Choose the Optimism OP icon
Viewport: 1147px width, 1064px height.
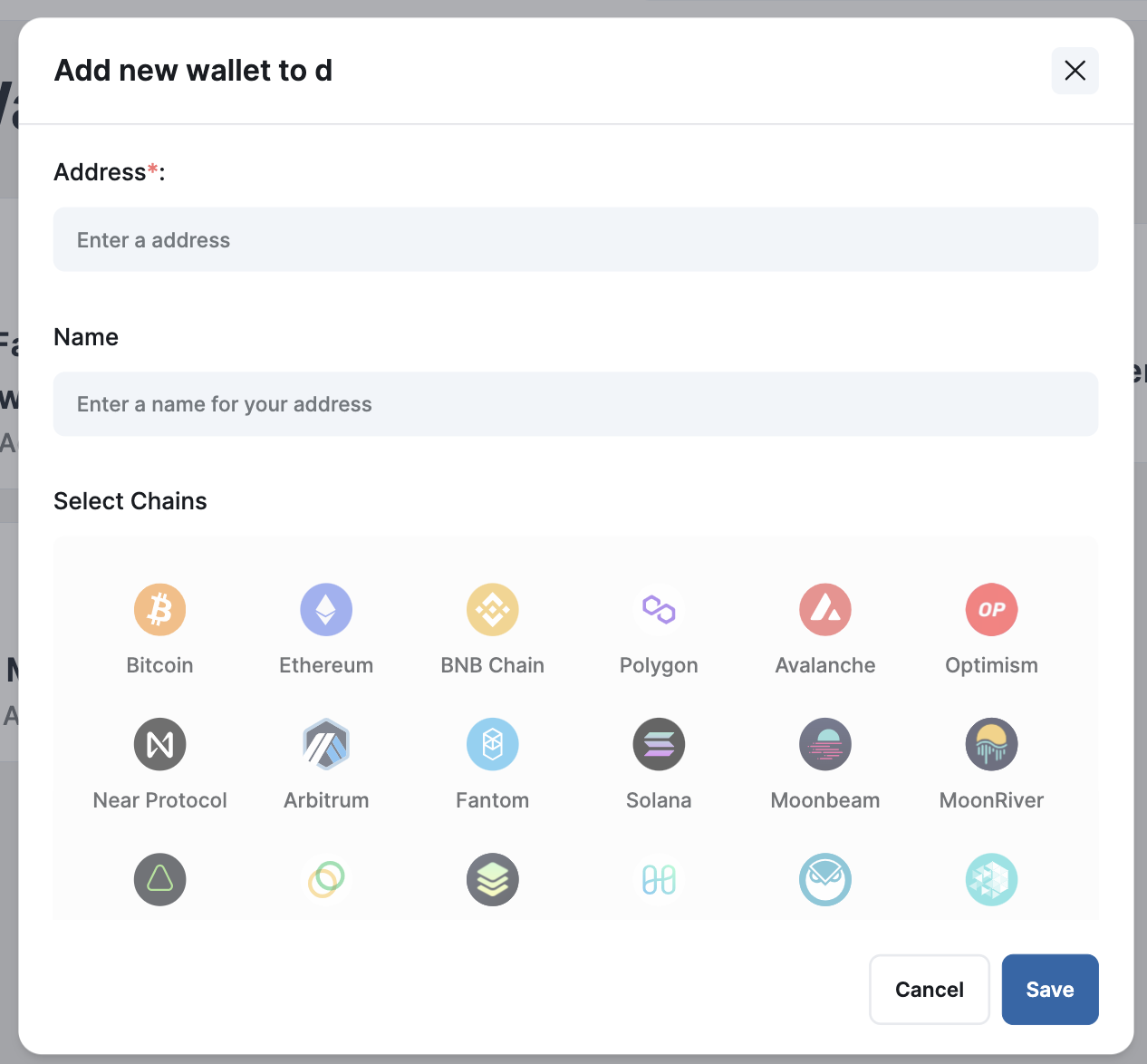tap(992, 609)
